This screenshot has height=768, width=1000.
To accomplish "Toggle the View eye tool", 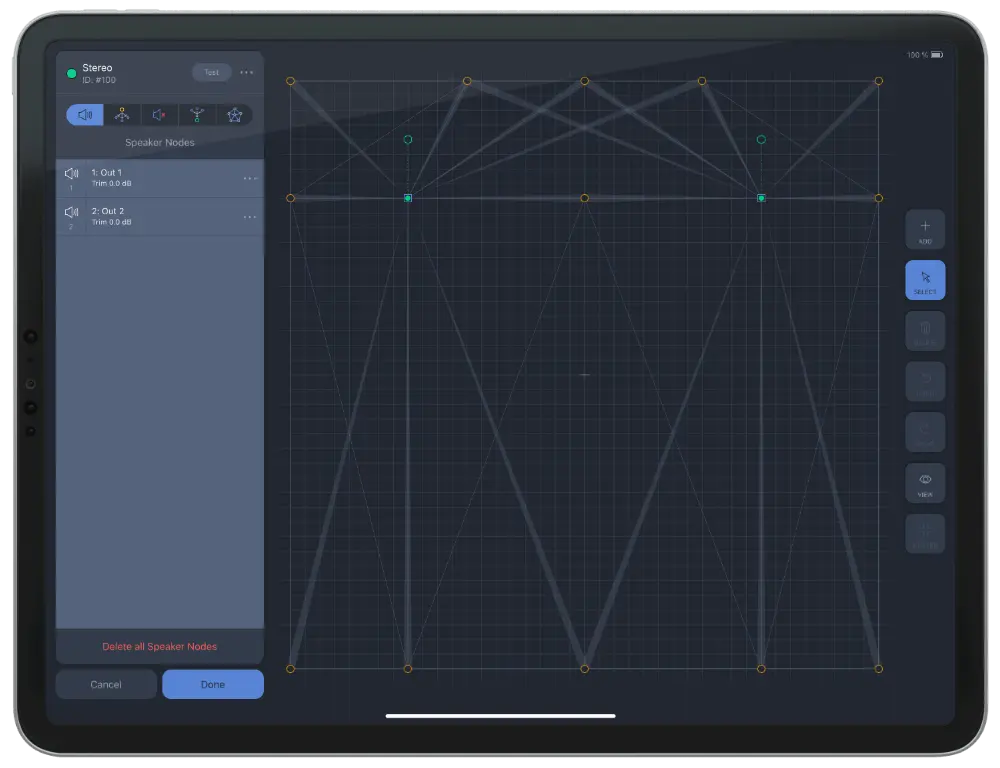I will click(x=925, y=483).
